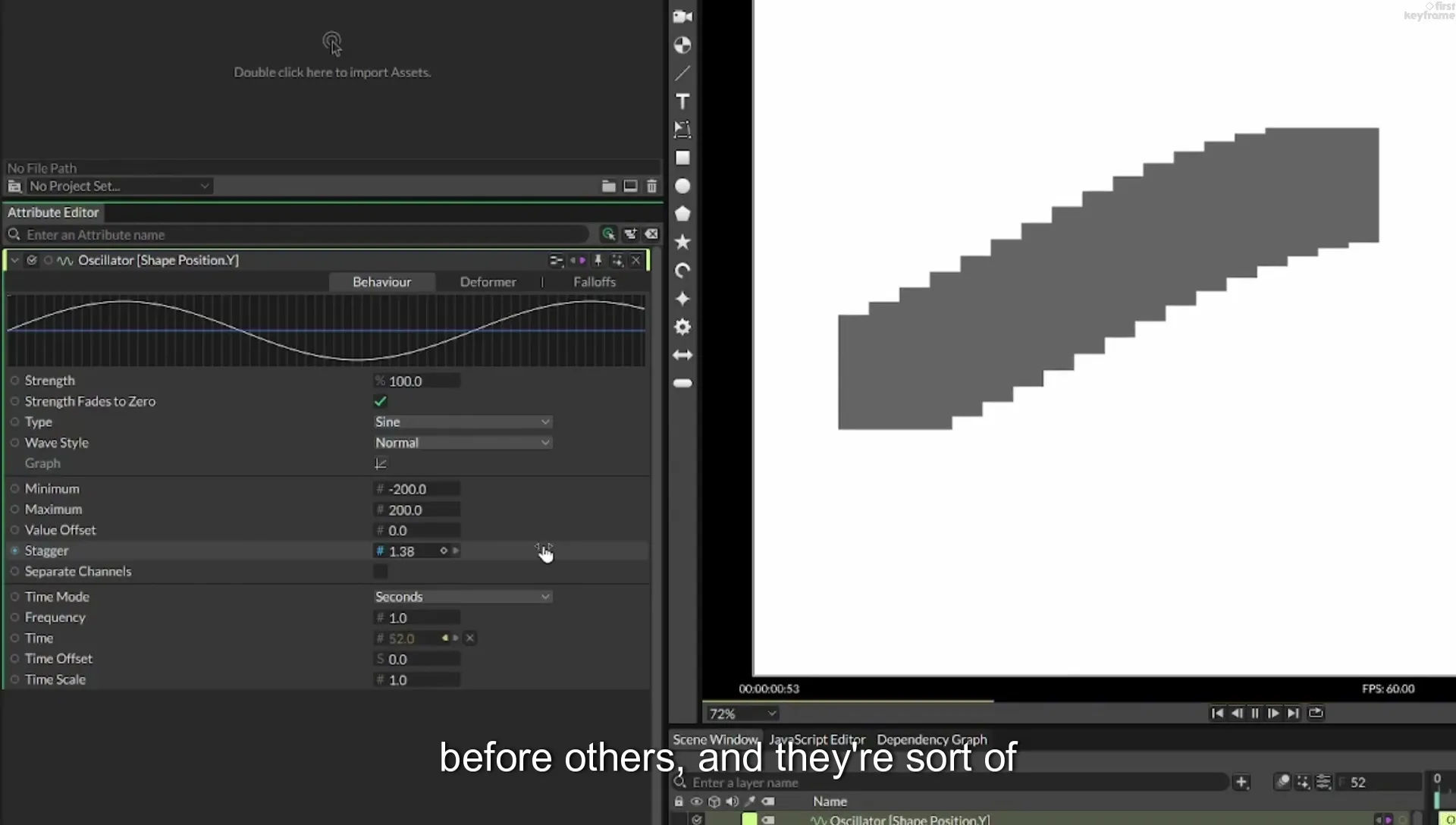Open the Time Mode dropdown
The image size is (1456, 825).
[463, 597]
